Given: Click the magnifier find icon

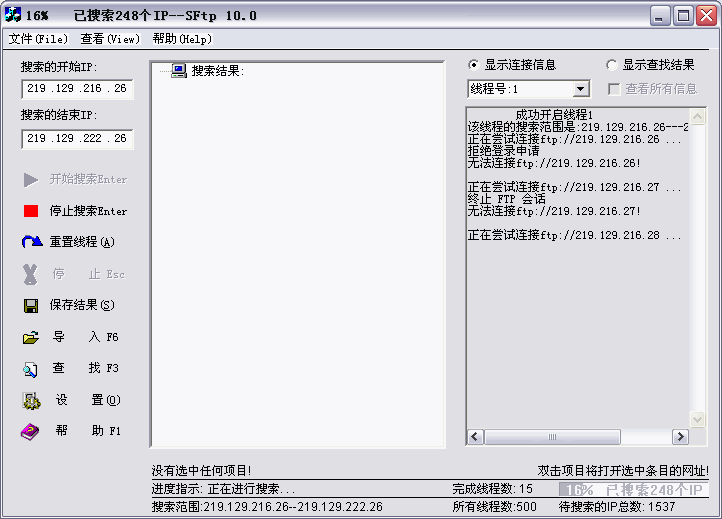Looking at the screenshot, I should [30, 369].
